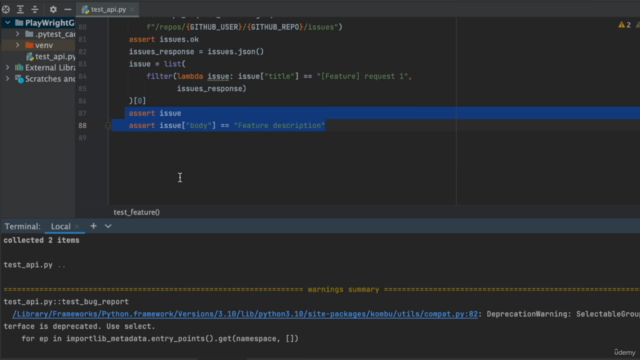The height and width of the screenshot is (360, 640).
Task: Click 'issues_response = issues.json()' line
Action: [196, 51]
